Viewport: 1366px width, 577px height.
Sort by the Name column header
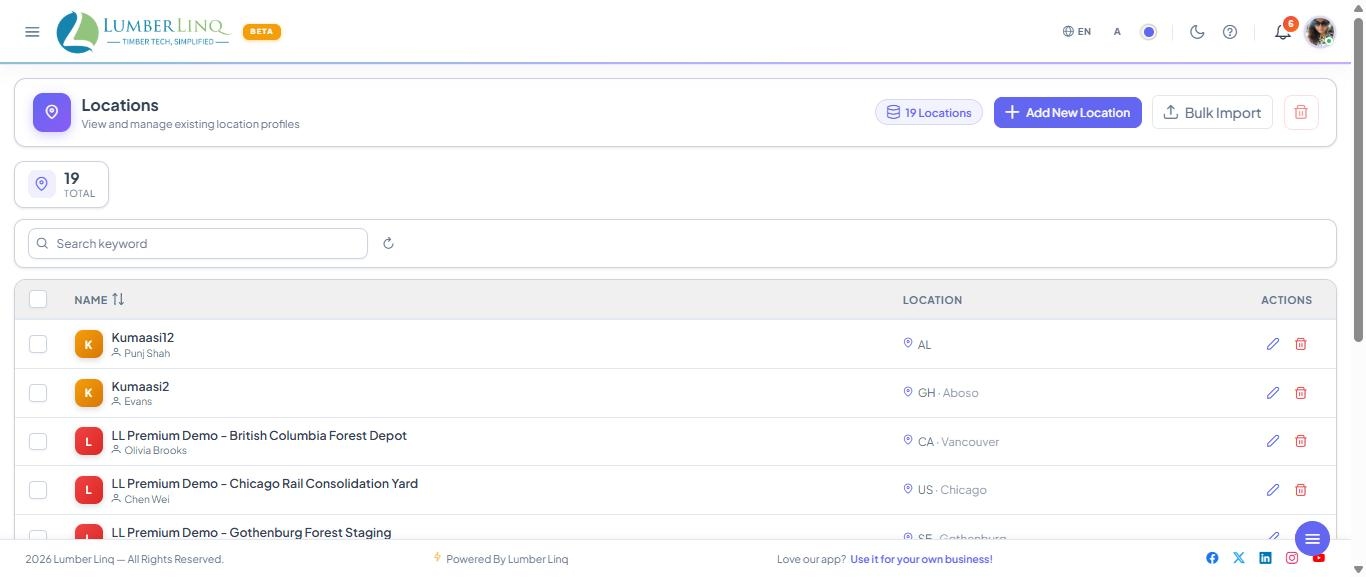click(x=99, y=299)
